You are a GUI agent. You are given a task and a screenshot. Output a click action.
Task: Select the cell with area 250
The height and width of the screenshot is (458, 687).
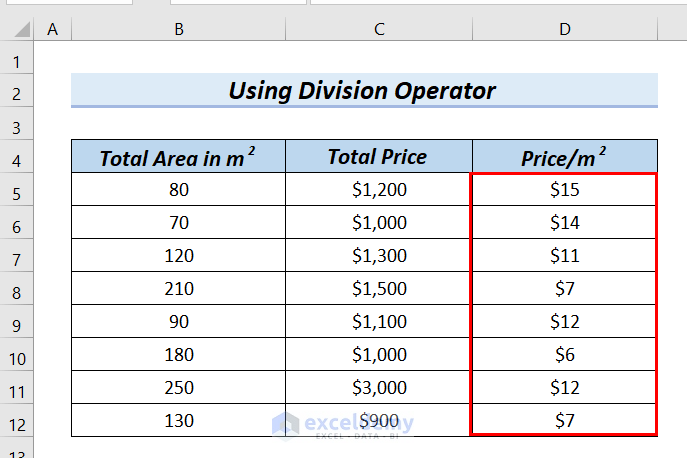(x=178, y=388)
